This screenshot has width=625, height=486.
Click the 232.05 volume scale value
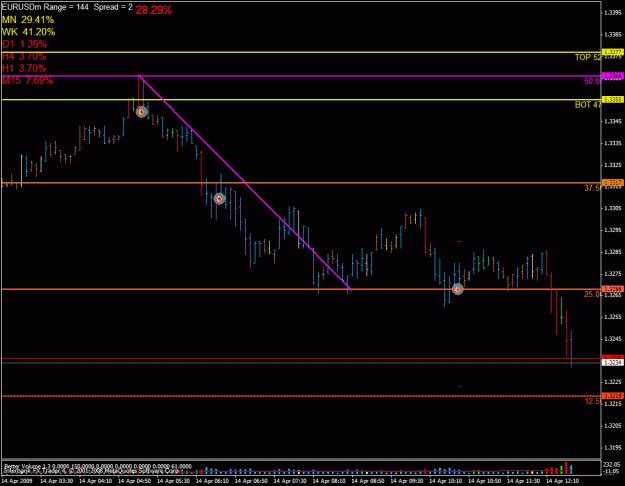pos(612,465)
